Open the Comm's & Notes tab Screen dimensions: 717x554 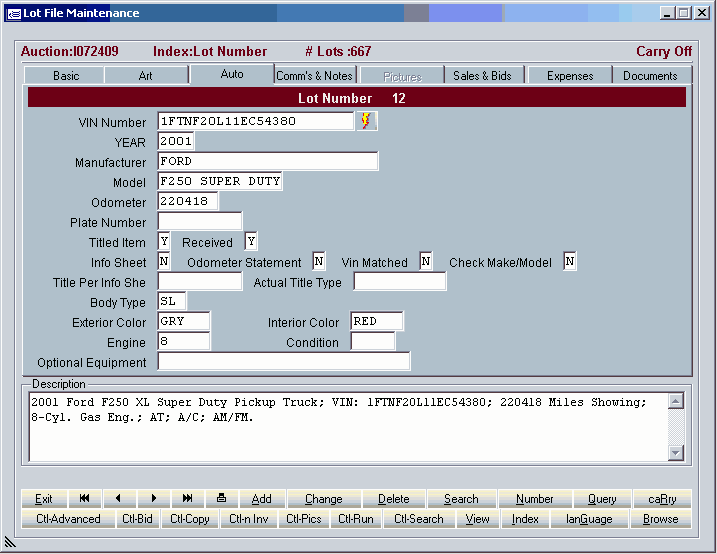click(x=315, y=75)
